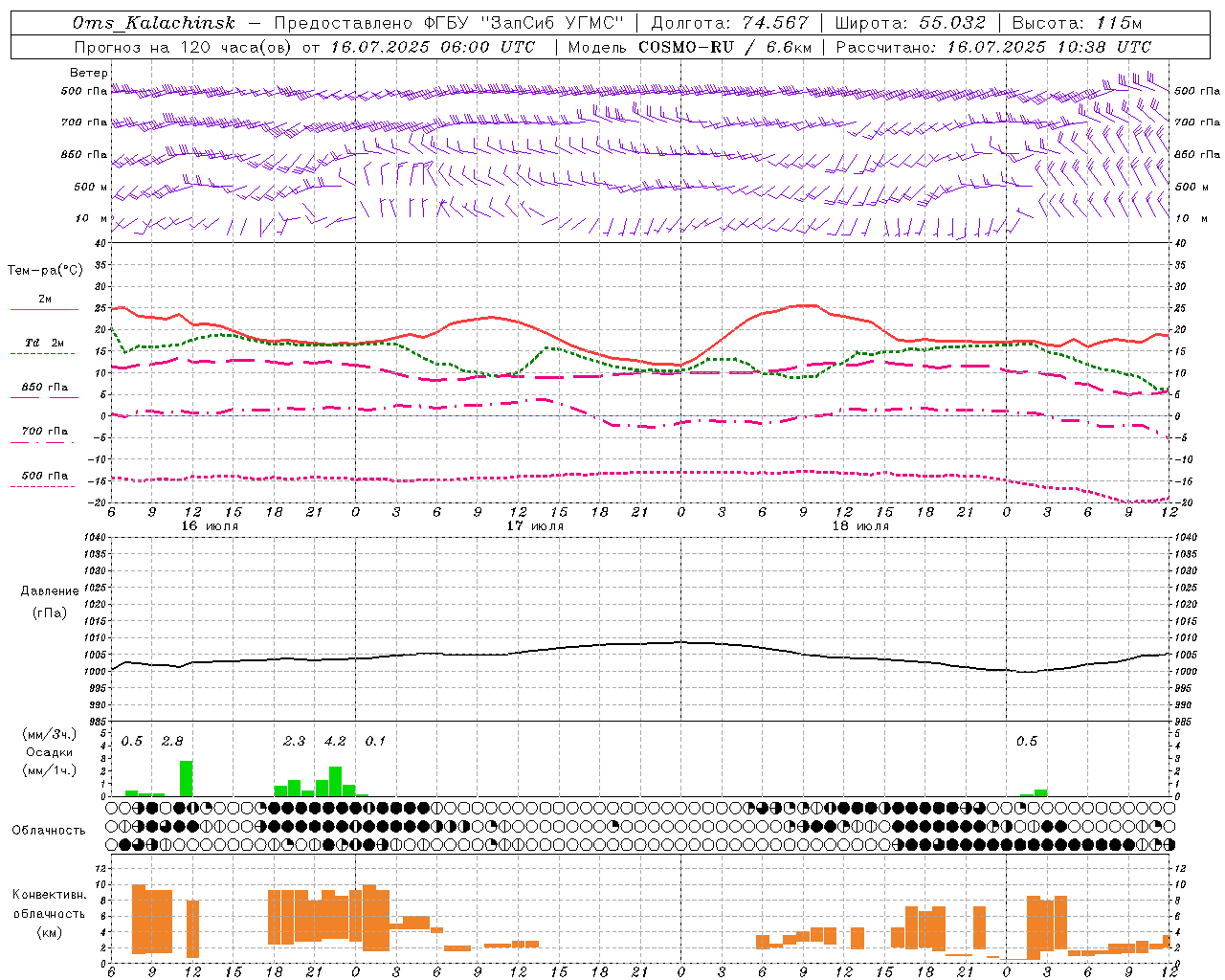Click the Осадки precipitation label
This screenshot has width=1225, height=980.
tap(49, 752)
